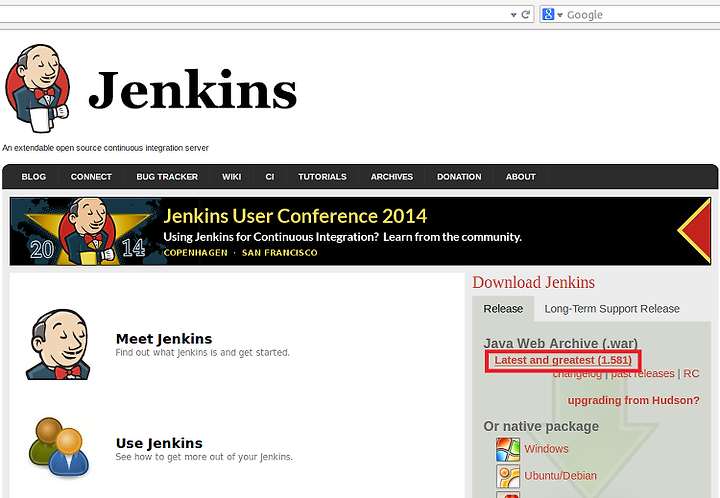Open the WIKI navigation link

[231, 177]
